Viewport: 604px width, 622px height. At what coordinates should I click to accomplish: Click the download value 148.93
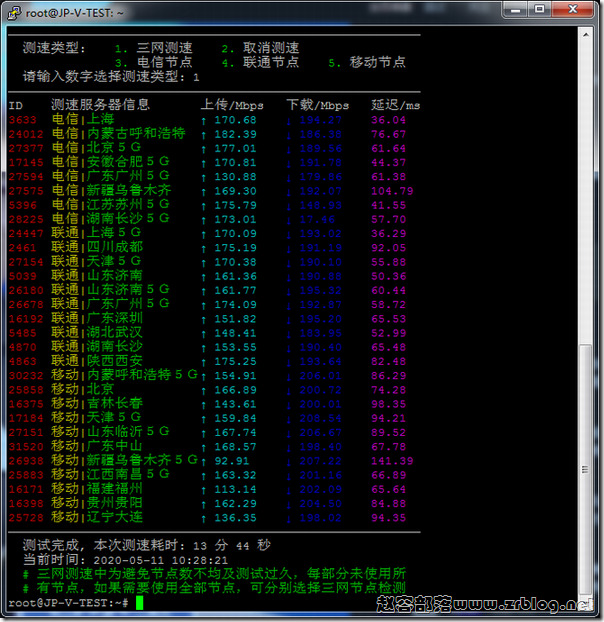[320, 205]
